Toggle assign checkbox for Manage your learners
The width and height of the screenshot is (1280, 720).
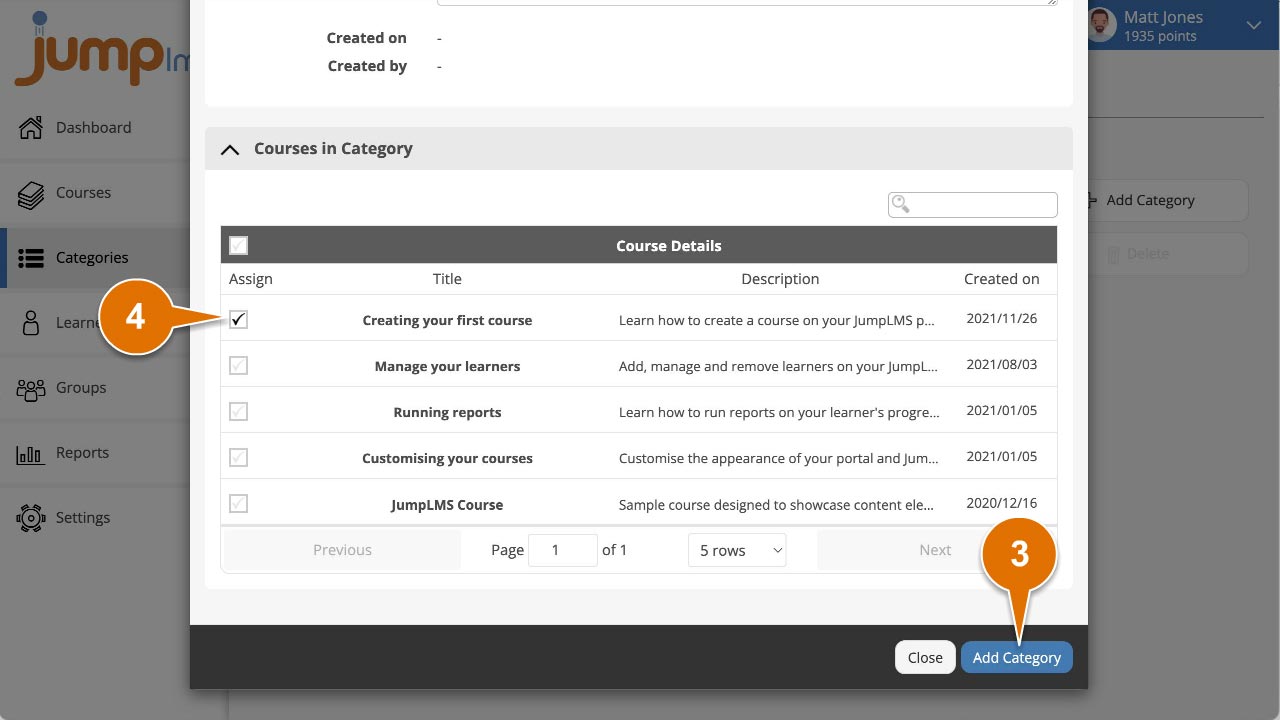click(238, 366)
